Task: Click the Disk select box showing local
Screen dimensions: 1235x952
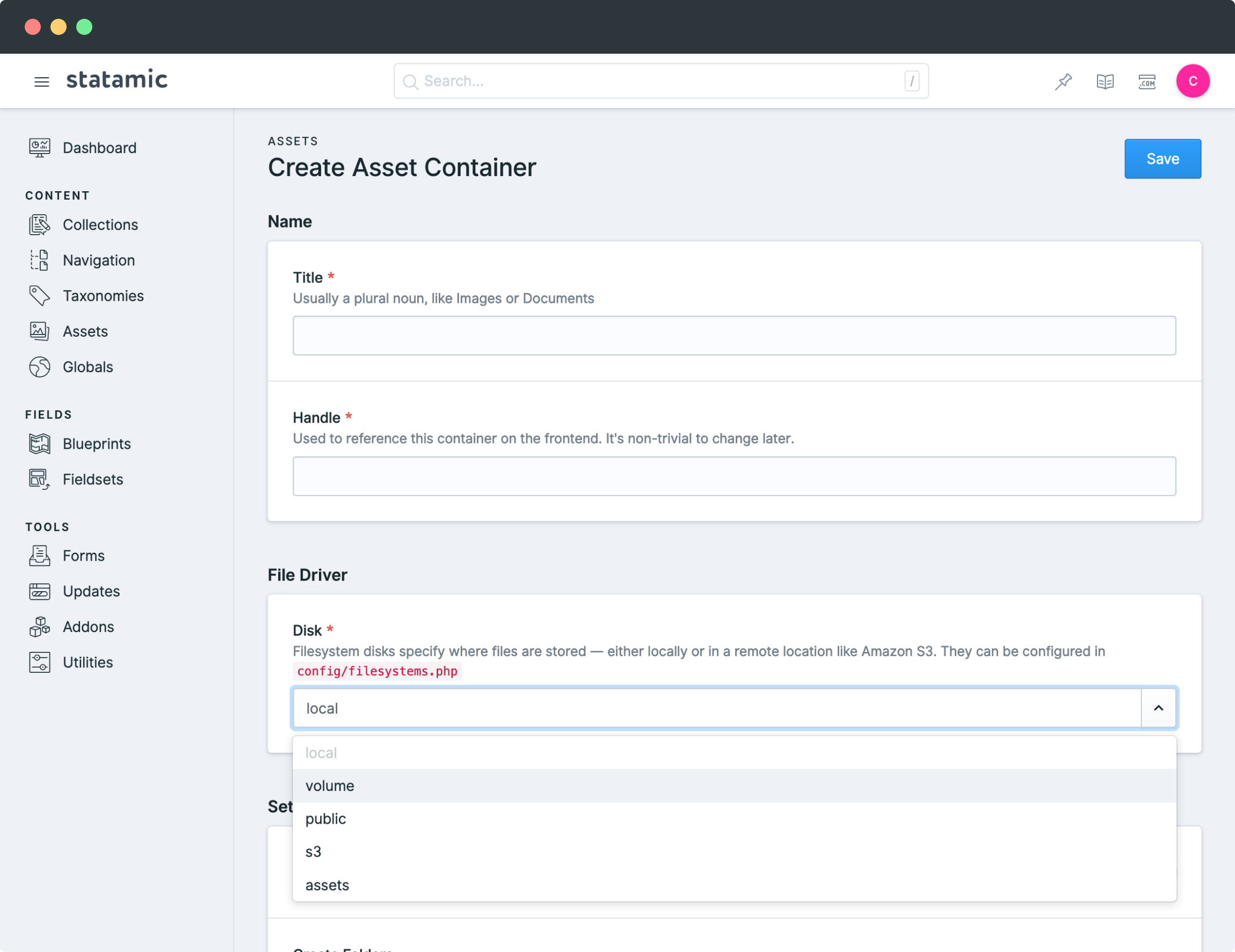Action: [716, 708]
